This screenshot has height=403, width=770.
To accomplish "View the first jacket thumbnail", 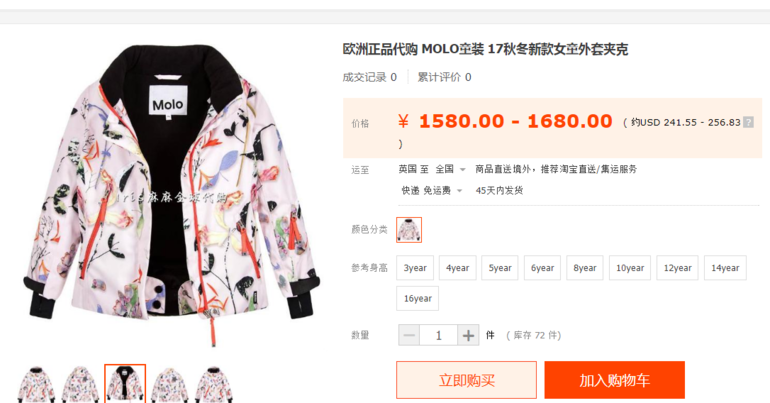I will click(36, 384).
